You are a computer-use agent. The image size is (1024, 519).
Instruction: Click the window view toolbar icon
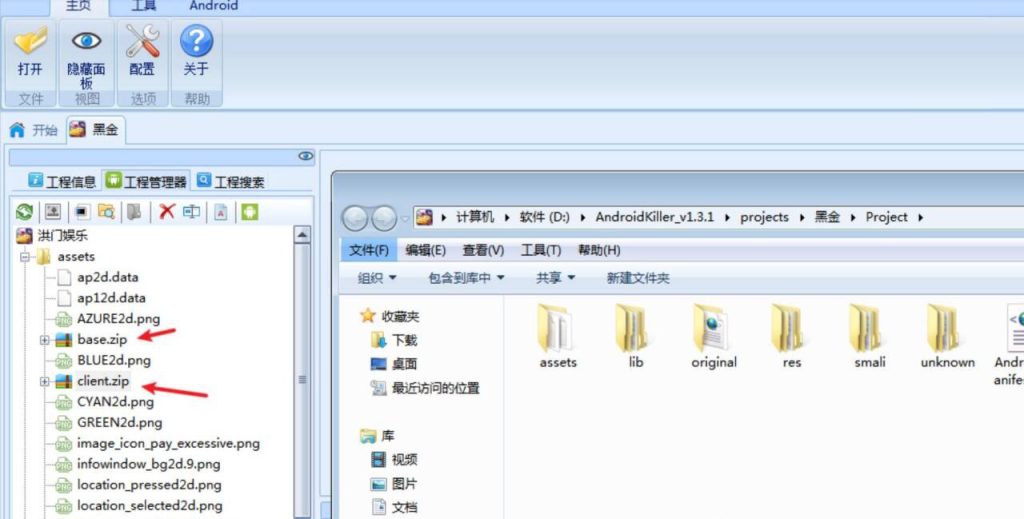click(82, 212)
